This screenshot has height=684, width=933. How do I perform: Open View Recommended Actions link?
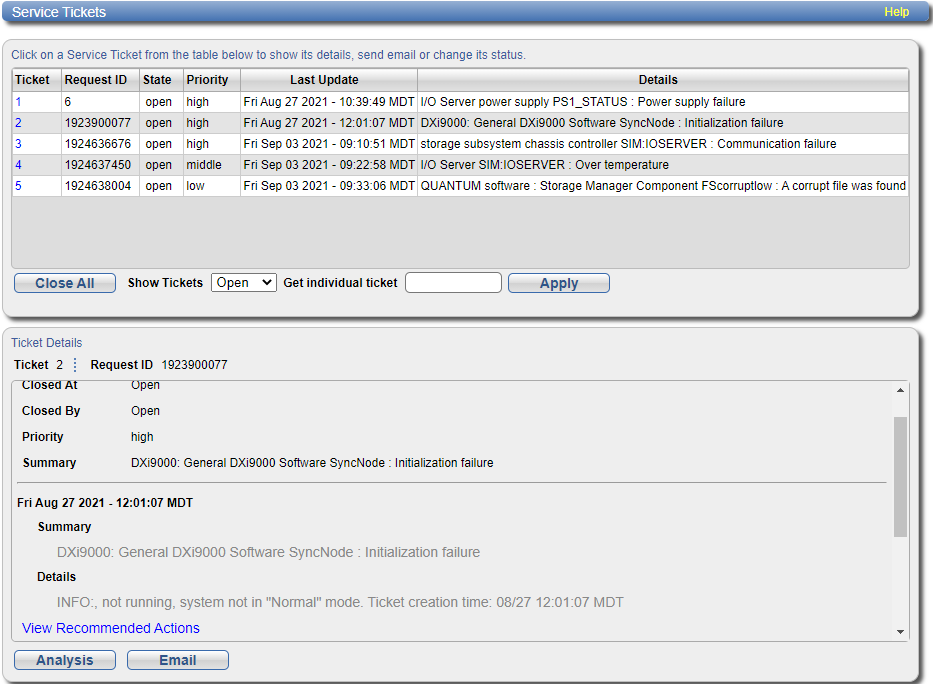point(111,628)
